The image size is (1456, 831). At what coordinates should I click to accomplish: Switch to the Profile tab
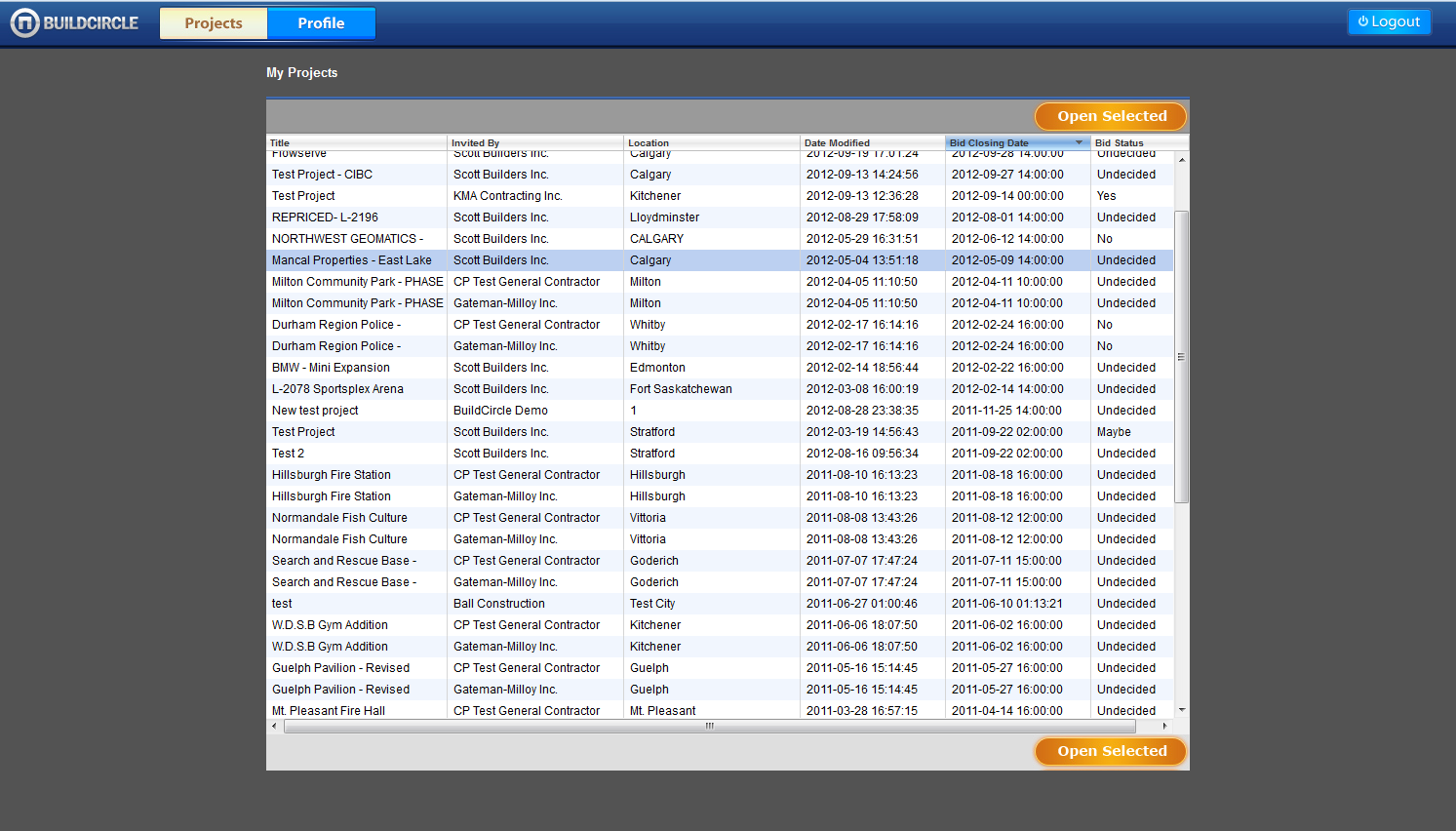pos(321,23)
